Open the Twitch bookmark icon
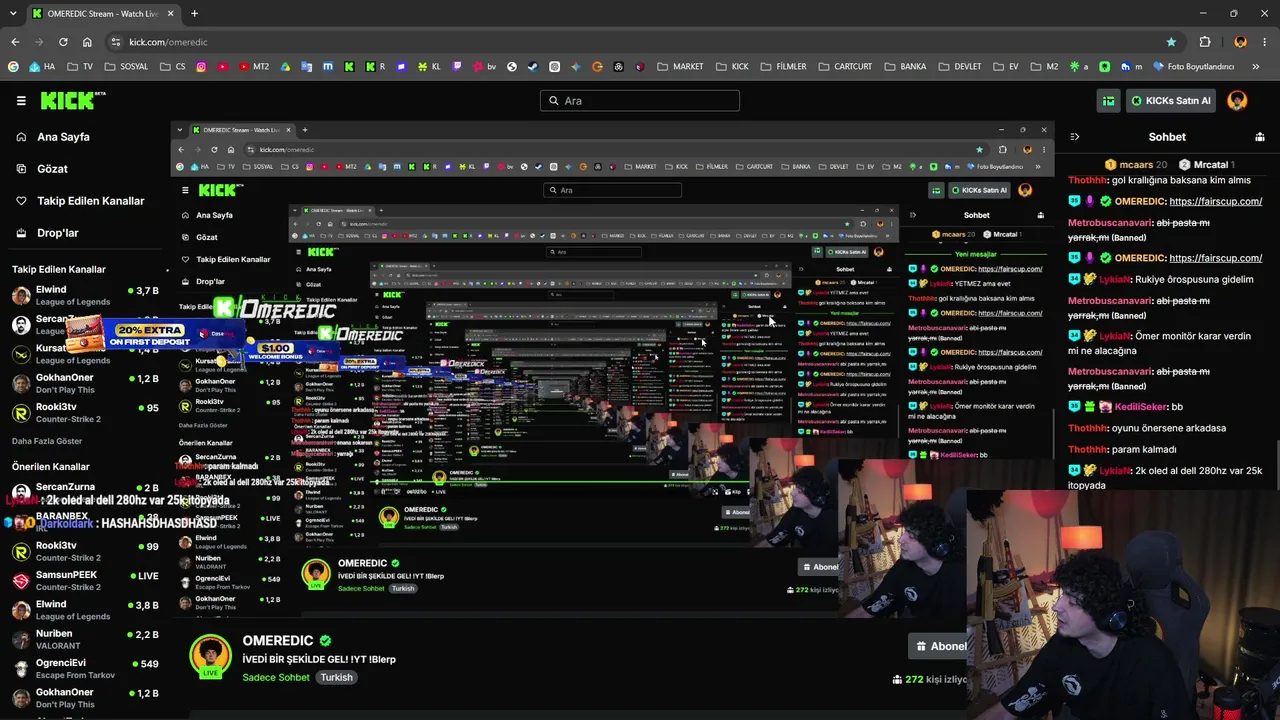Viewport: 1280px width, 720px height. pos(457,67)
